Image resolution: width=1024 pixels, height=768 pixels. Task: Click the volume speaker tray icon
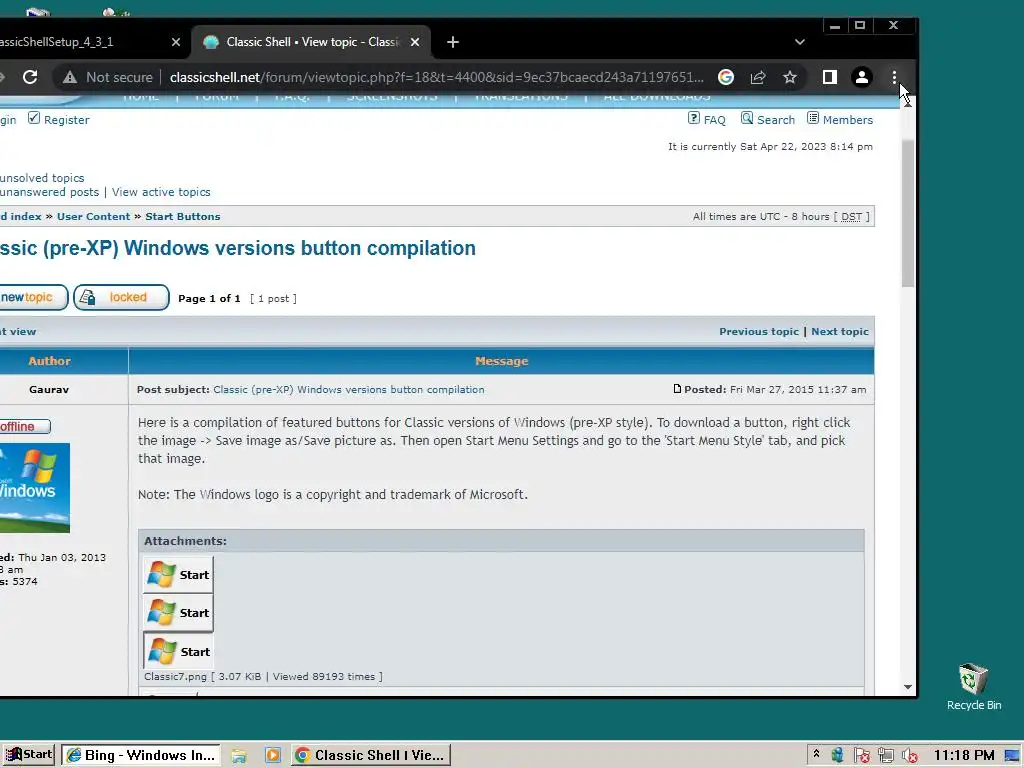(909, 756)
